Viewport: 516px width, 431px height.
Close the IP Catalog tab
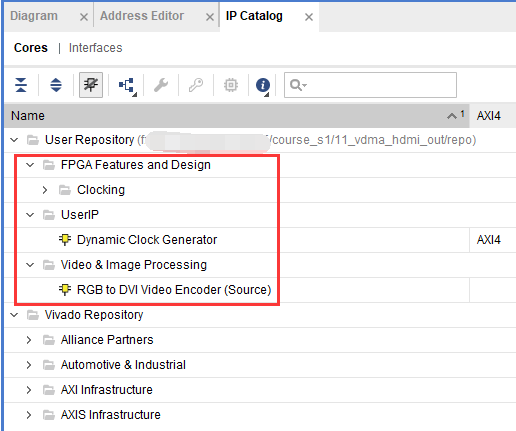pyautogui.click(x=309, y=17)
